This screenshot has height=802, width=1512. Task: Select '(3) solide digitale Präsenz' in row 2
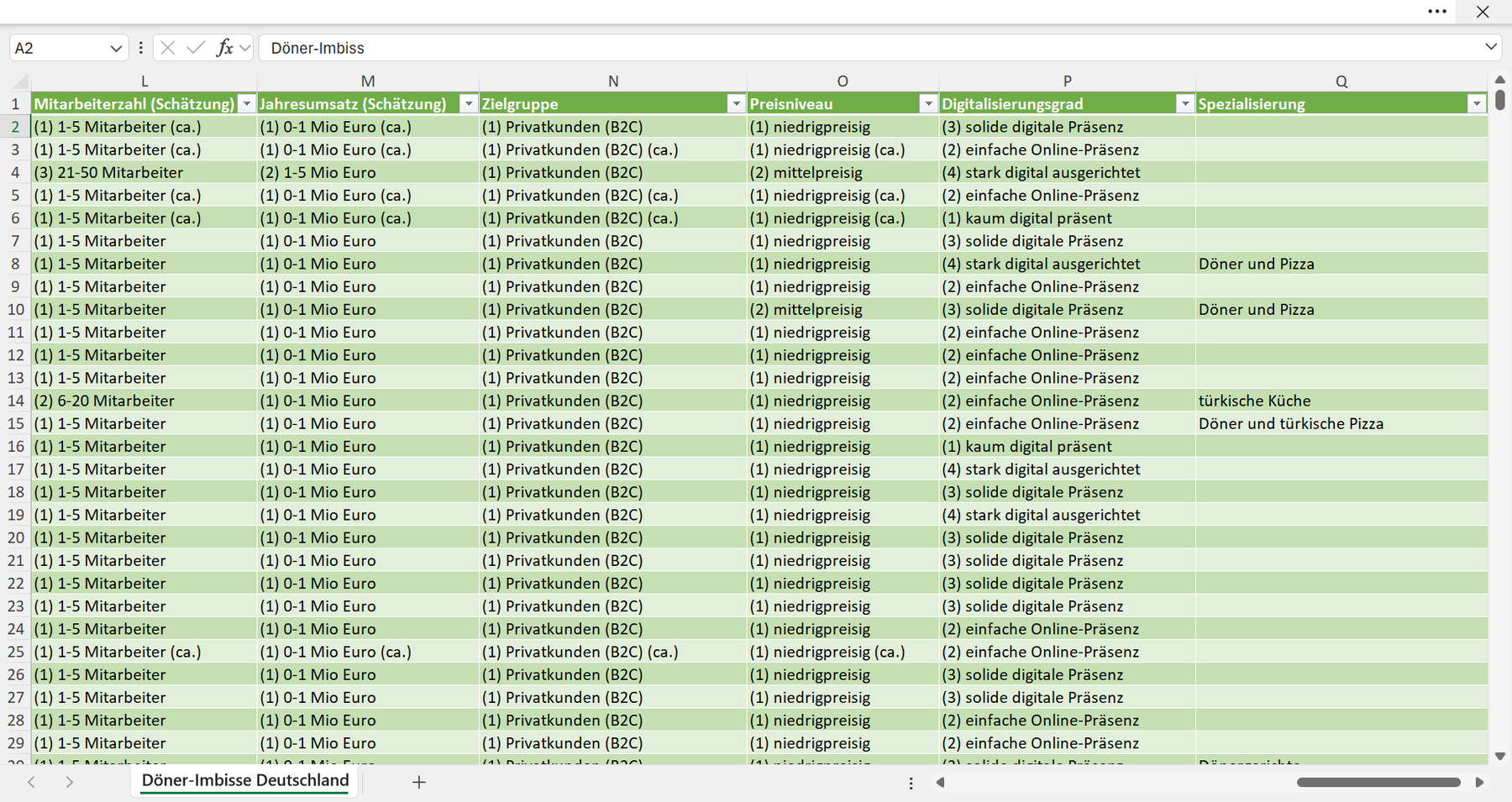pos(1067,127)
